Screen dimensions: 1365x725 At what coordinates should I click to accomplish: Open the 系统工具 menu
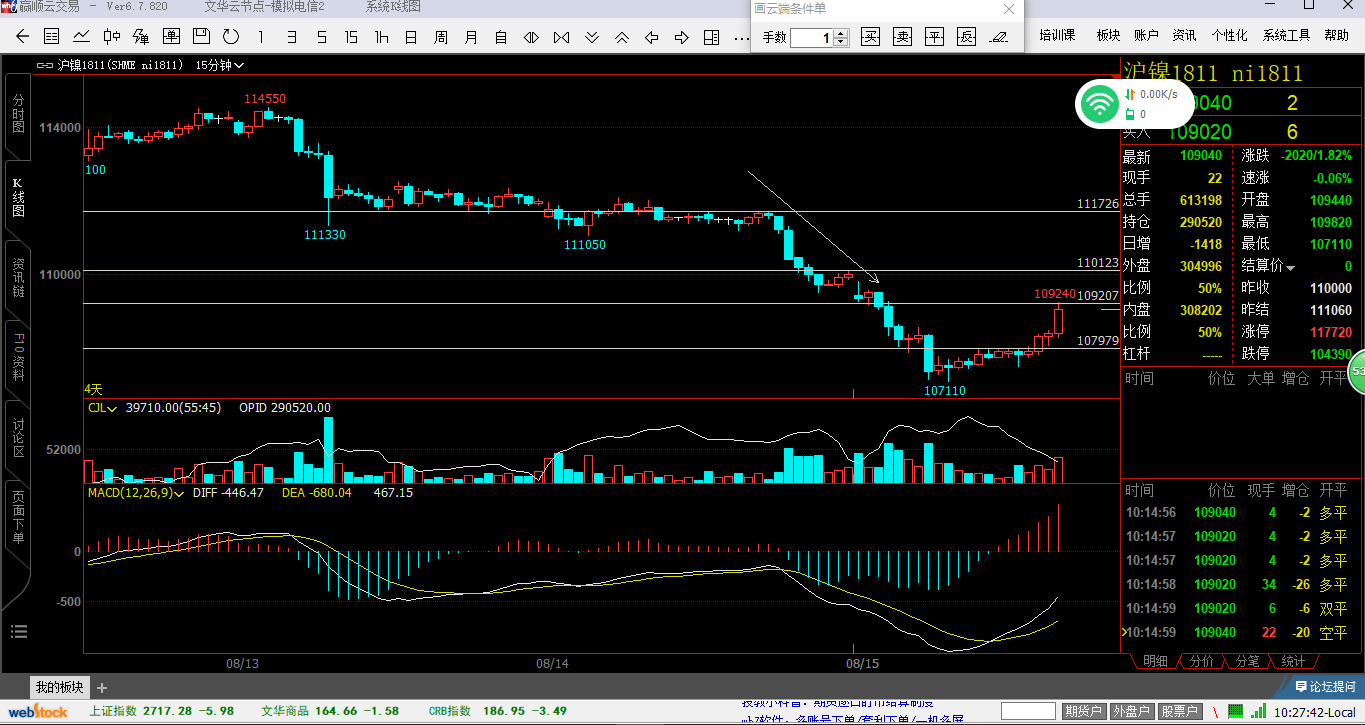pos(1285,35)
